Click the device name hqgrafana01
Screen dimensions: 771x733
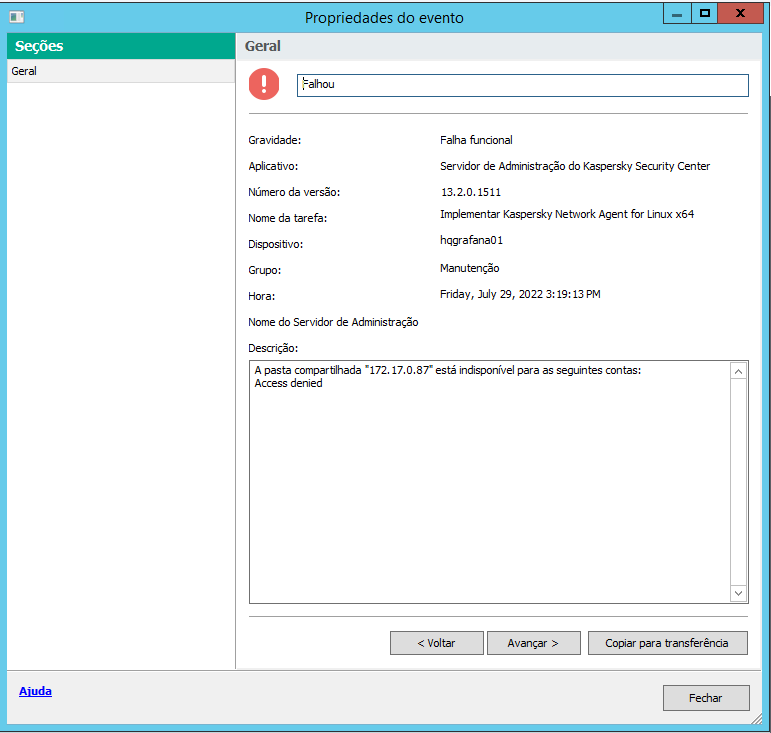(471, 240)
